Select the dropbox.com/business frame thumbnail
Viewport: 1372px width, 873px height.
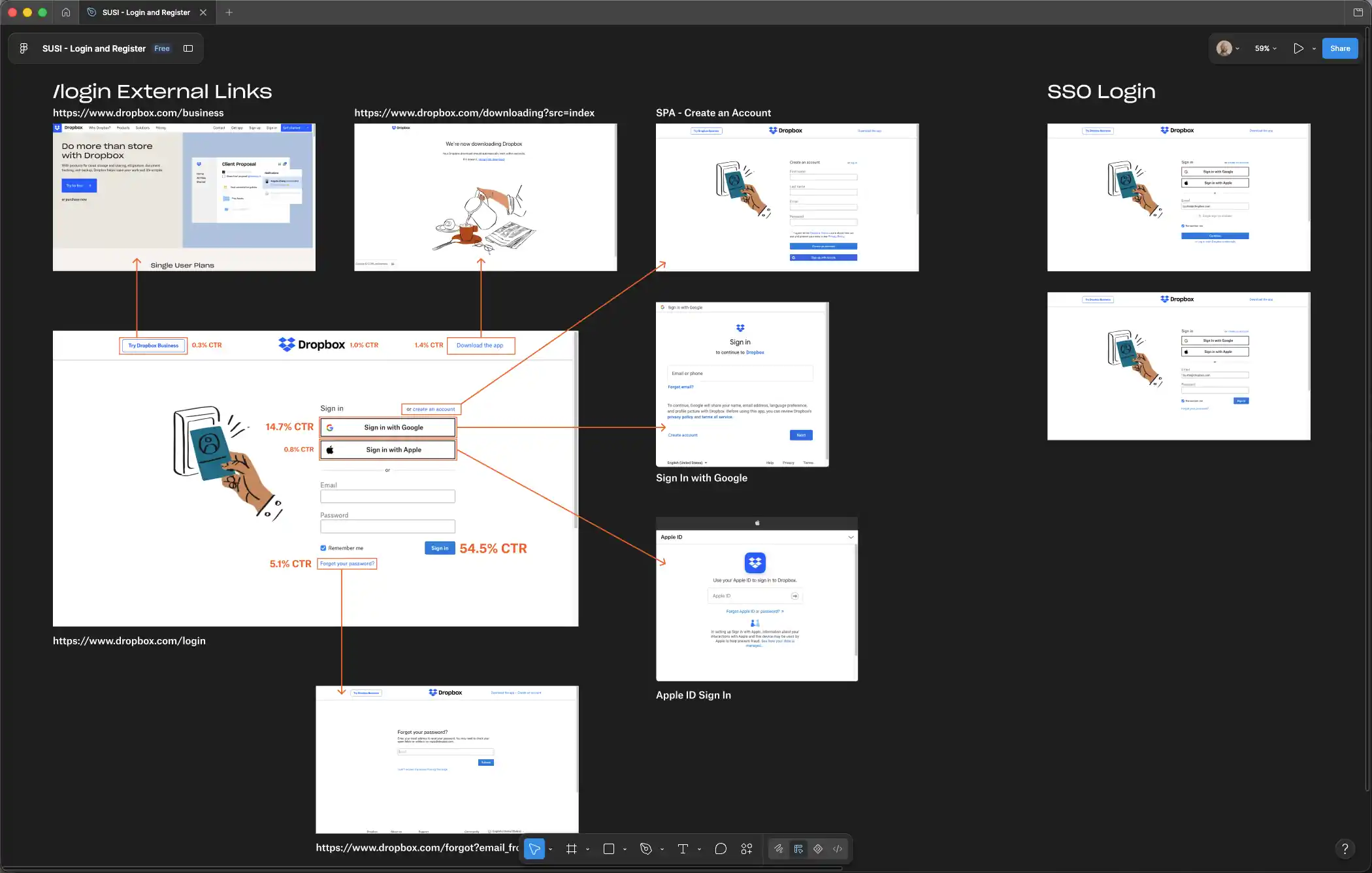point(184,197)
